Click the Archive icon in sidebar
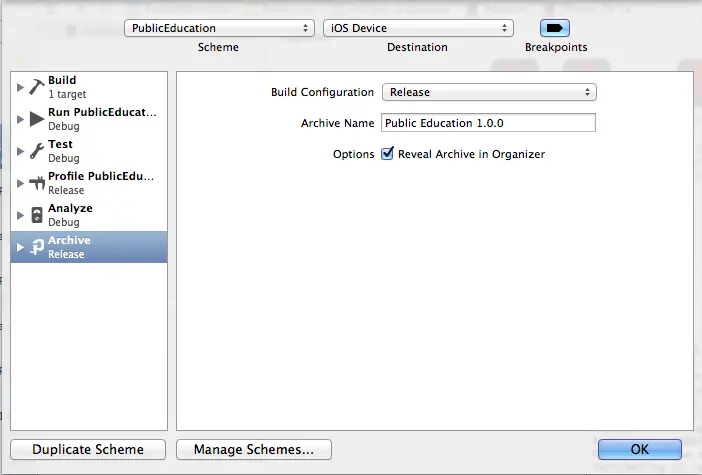The height and width of the screenshot is (475, 702). pyautogui.click(x=37, y=247)
